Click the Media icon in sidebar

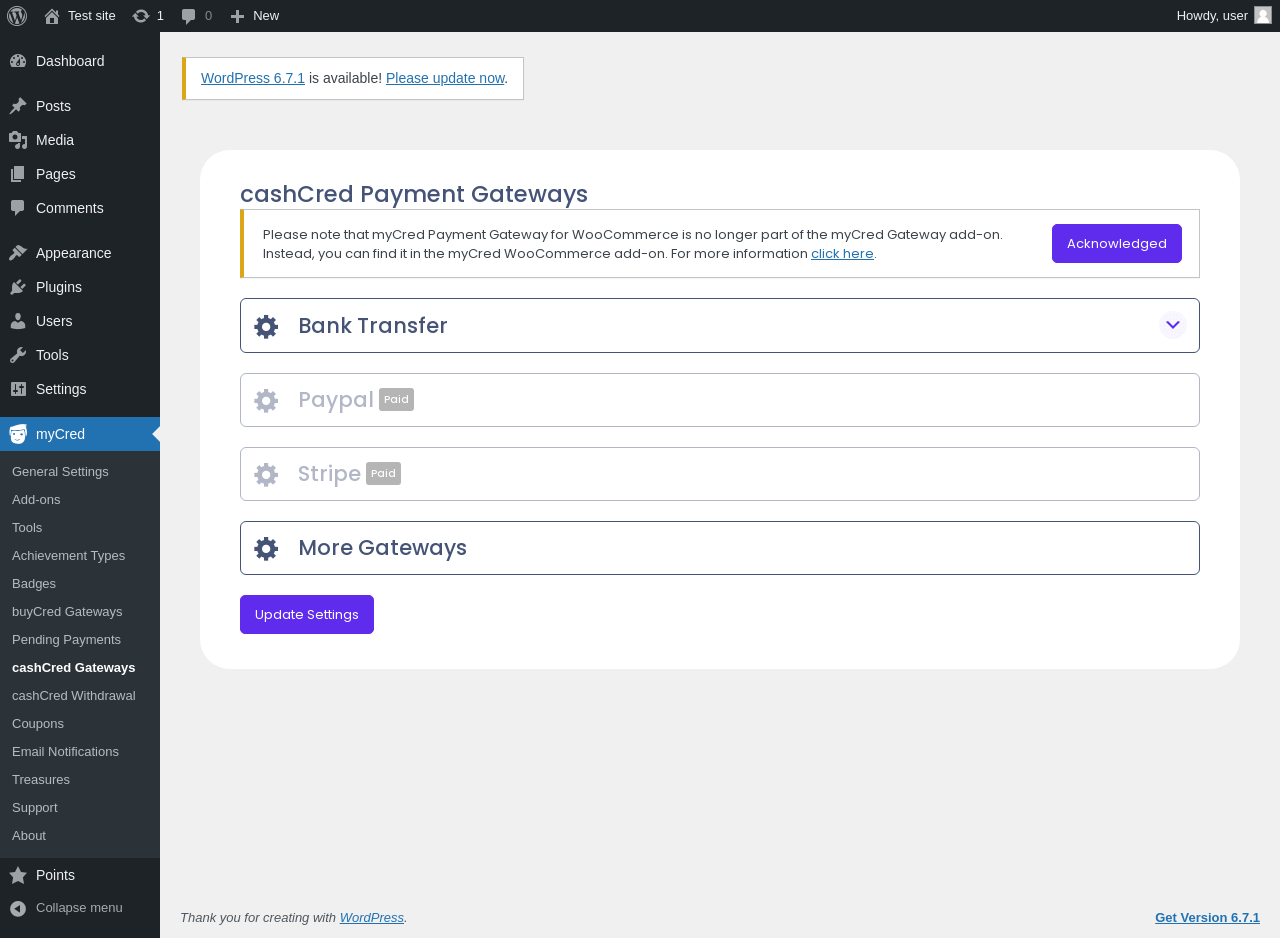click(18, 140)
